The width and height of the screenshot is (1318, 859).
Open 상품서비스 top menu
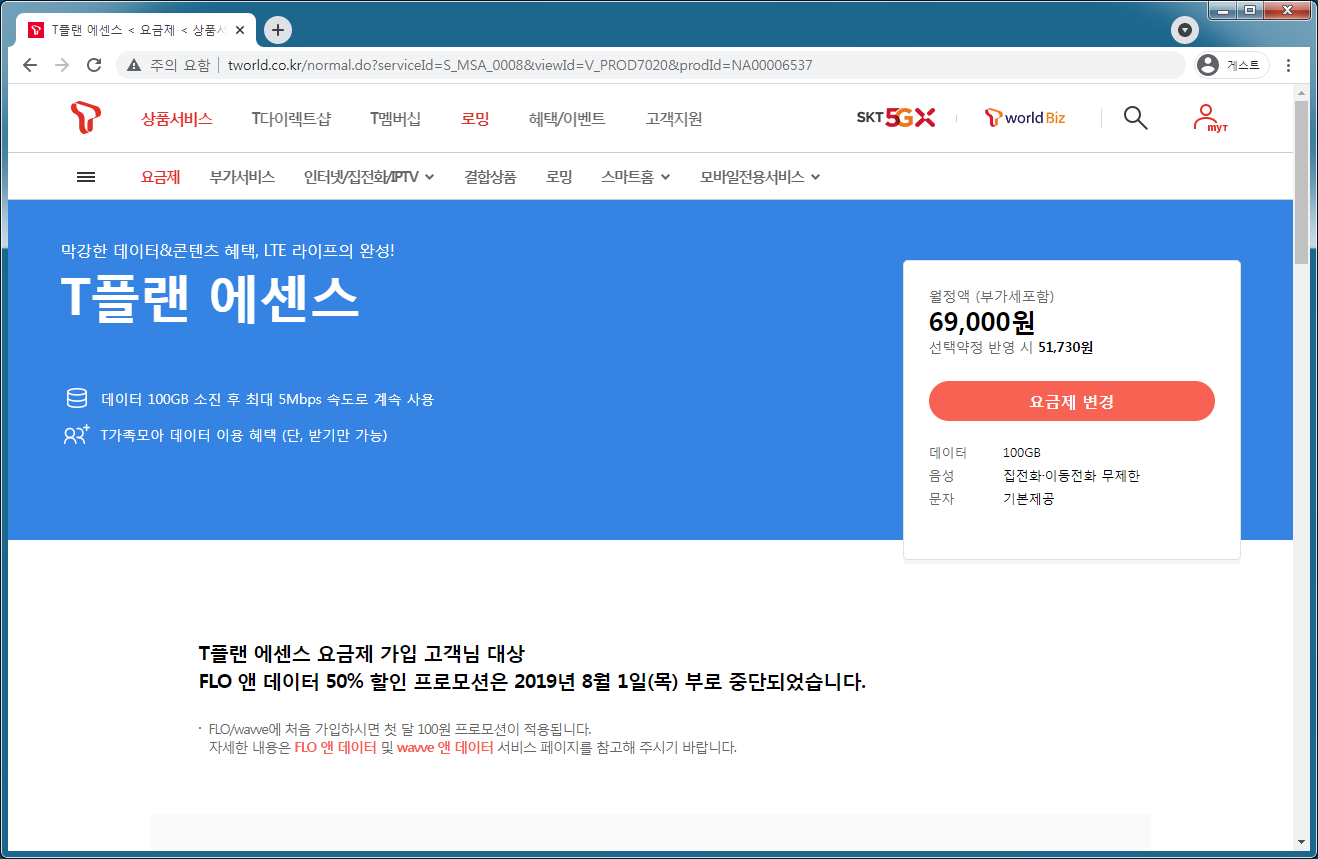coord(177,118)
